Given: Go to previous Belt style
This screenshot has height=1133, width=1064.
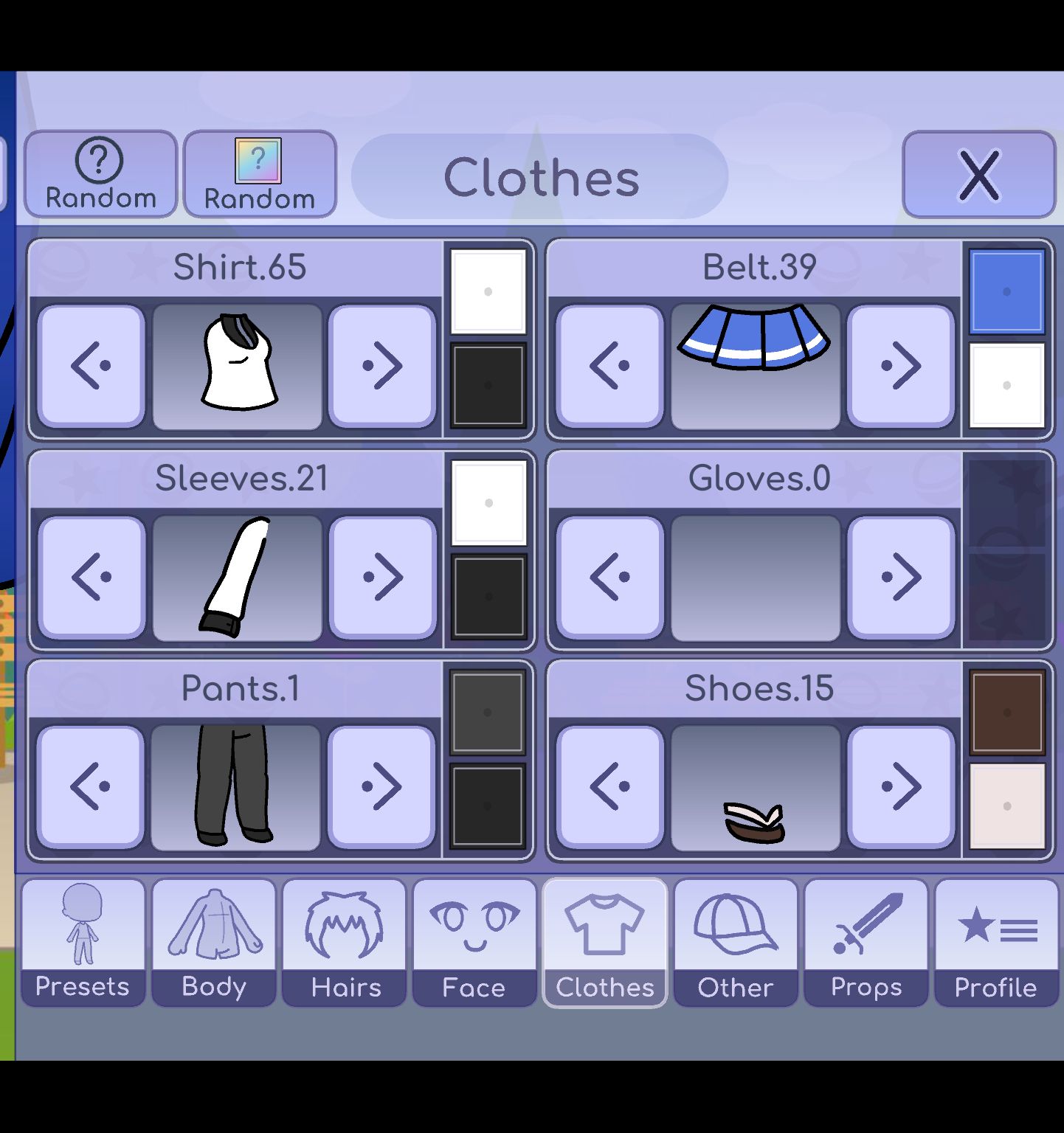Looking at the screenshot, I should [x=610, y=365].
